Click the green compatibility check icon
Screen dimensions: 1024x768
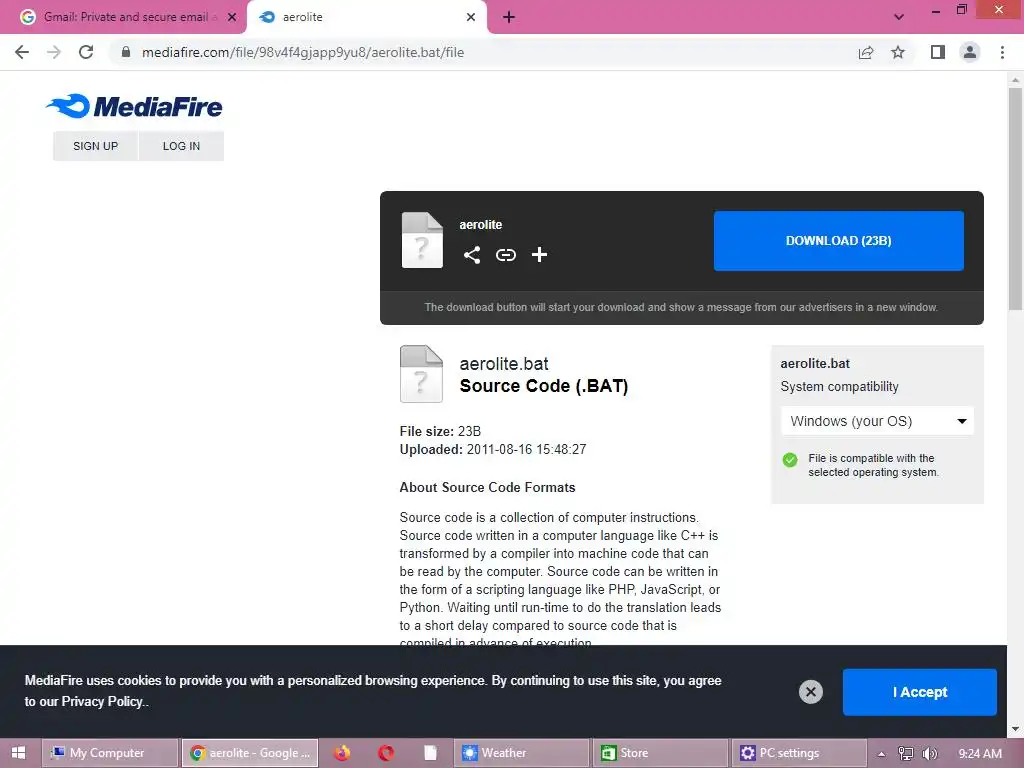point(790,460)
